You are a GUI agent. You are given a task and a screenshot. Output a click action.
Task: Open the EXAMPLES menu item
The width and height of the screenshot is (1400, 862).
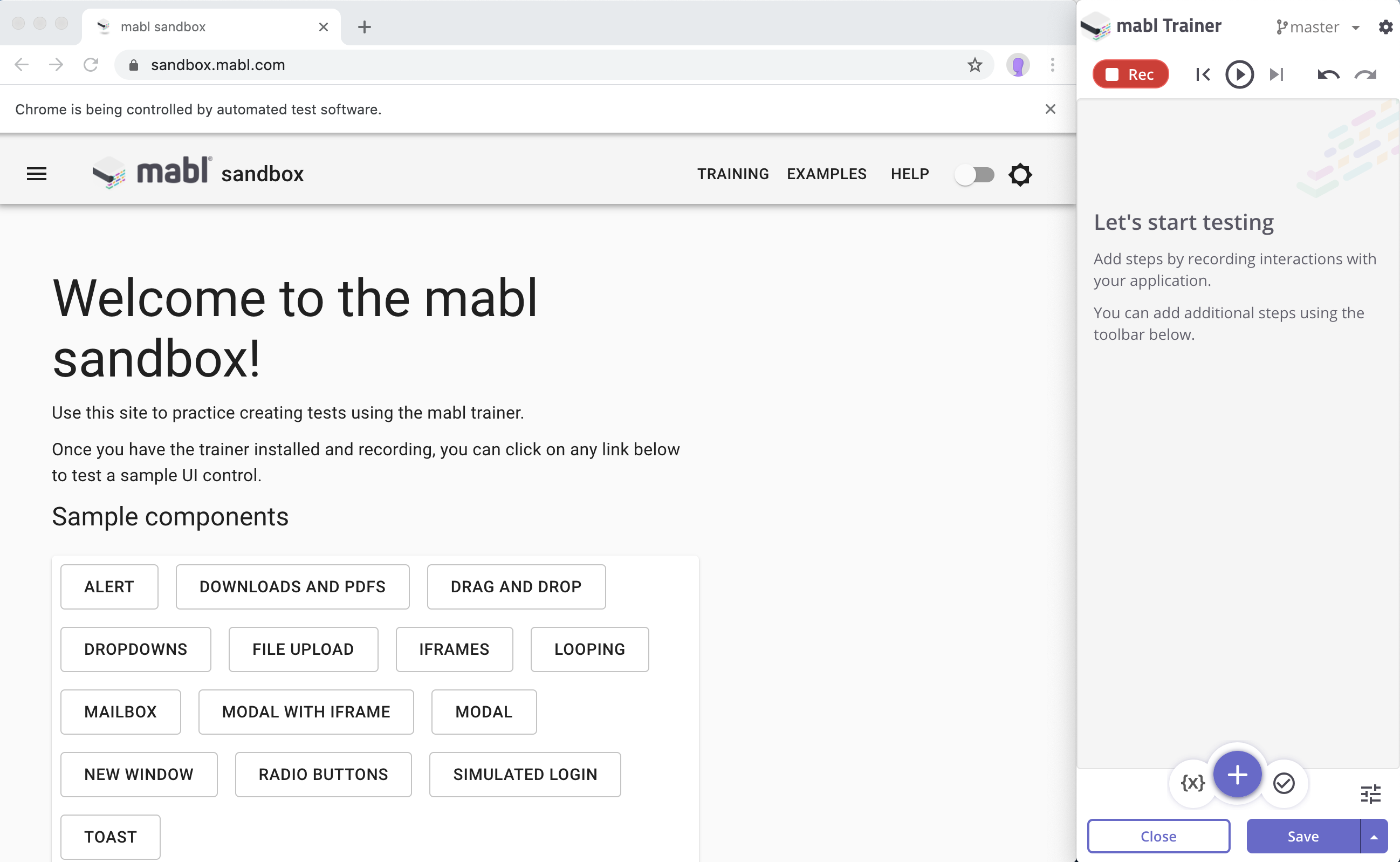point(826,174)
